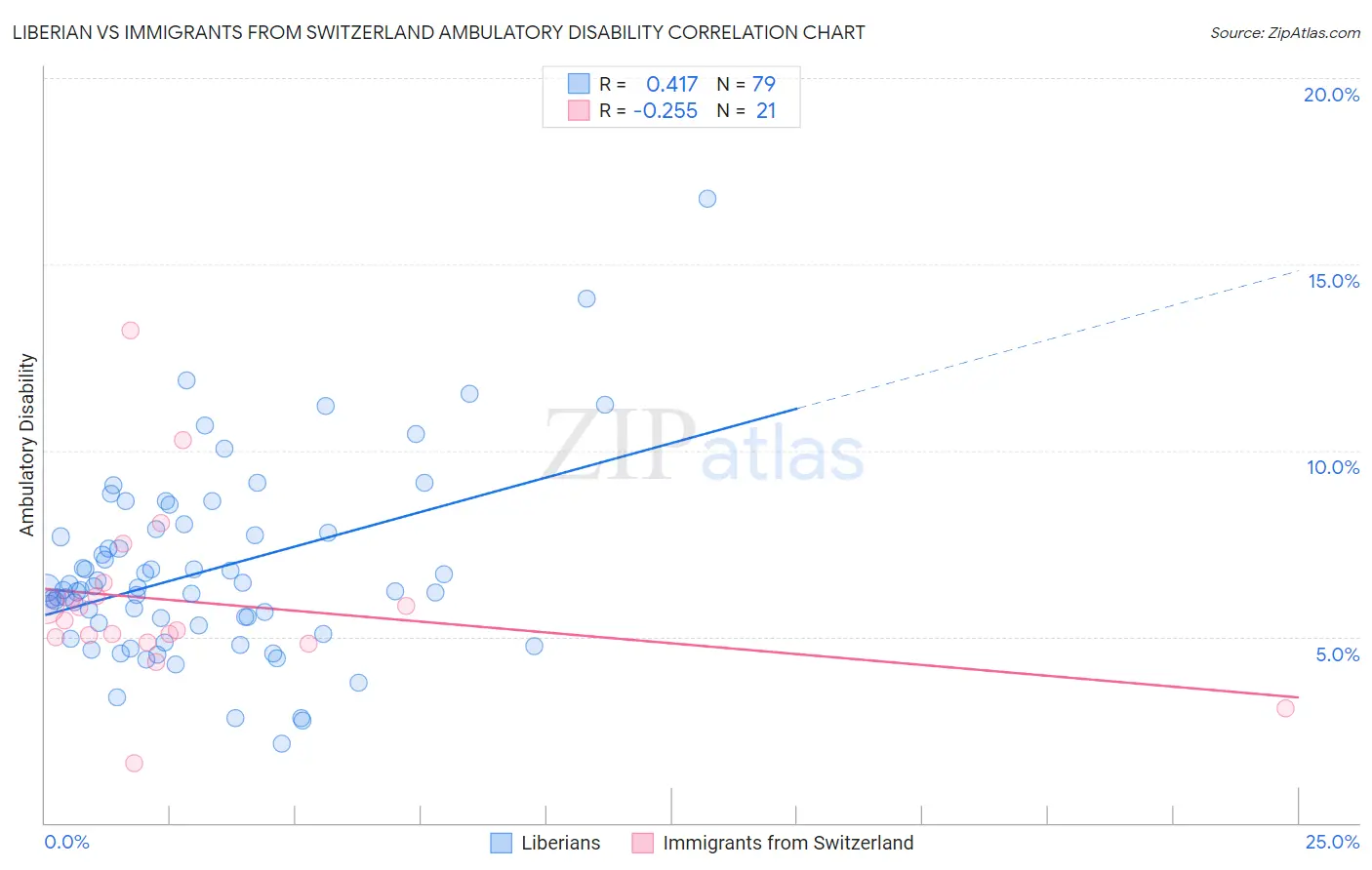Click the lowest pink data point
This screenshot has height=870, width=1372.
pyautogui.click(x=134, y=763)
